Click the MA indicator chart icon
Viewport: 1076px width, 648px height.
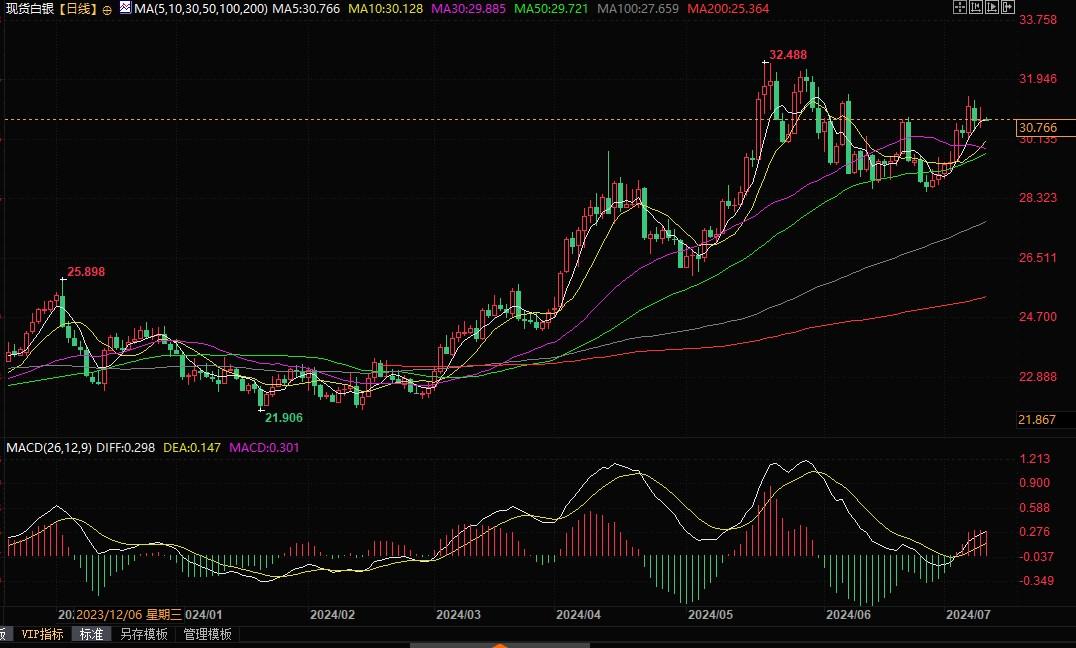pos(125,8)
